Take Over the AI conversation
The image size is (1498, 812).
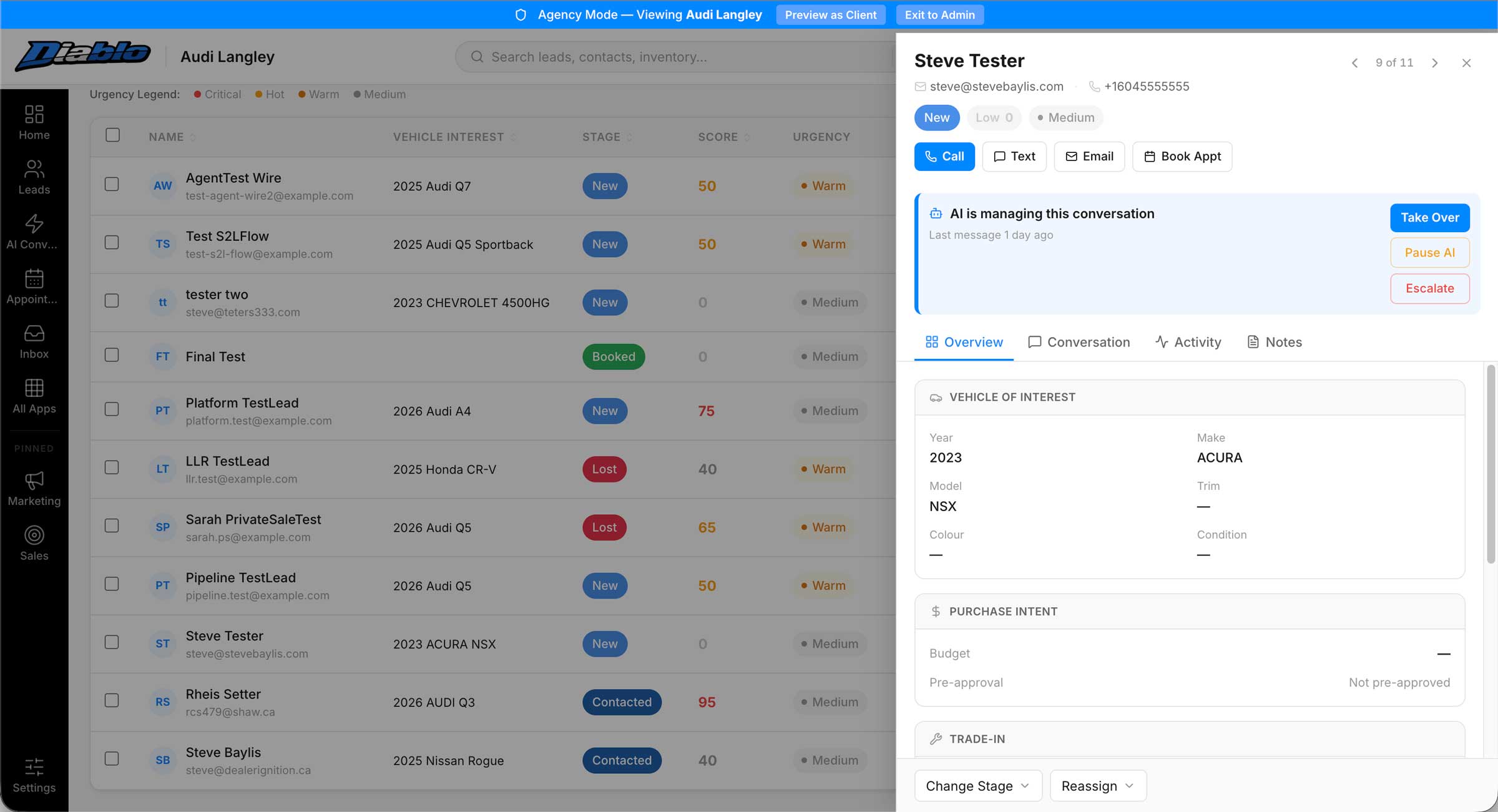1430,218
